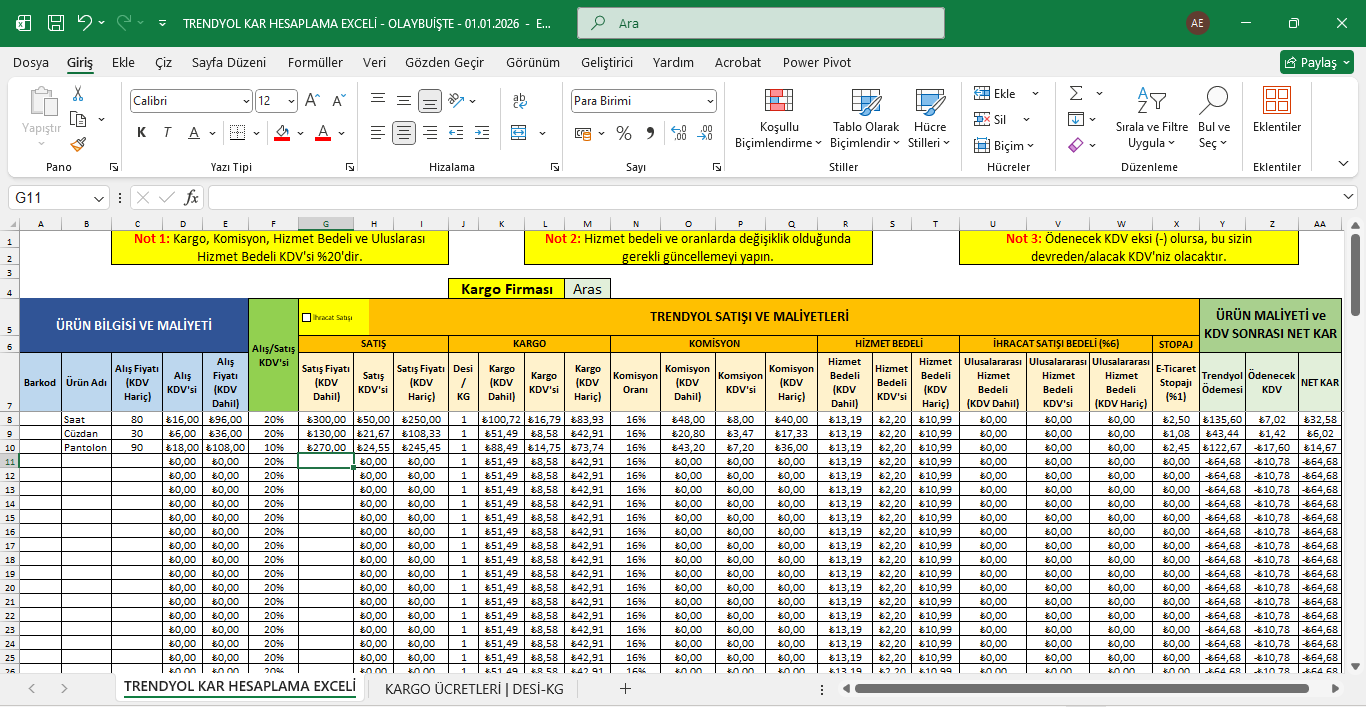This screenshot has height=707, width=1366.
Task: Click the percent style icon
Action: tap(623, 133)
